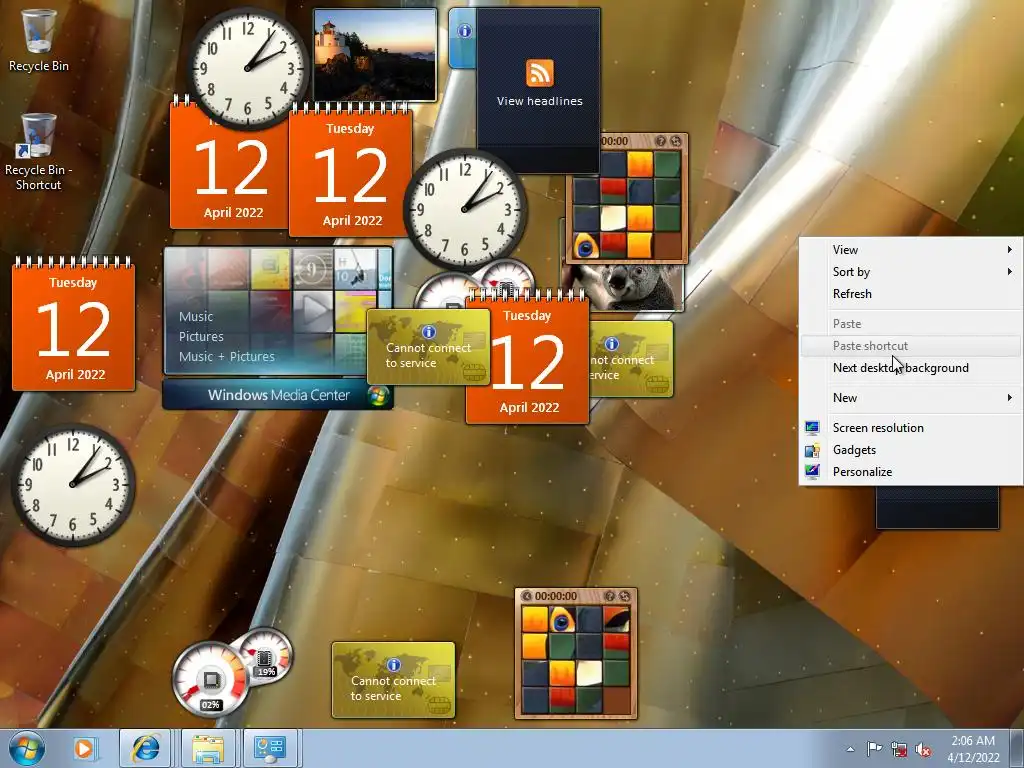Click the greyed Paste entry in the context menu
Image resolution: width=1024 pixels, height=768 pixels.
[912, 324]
